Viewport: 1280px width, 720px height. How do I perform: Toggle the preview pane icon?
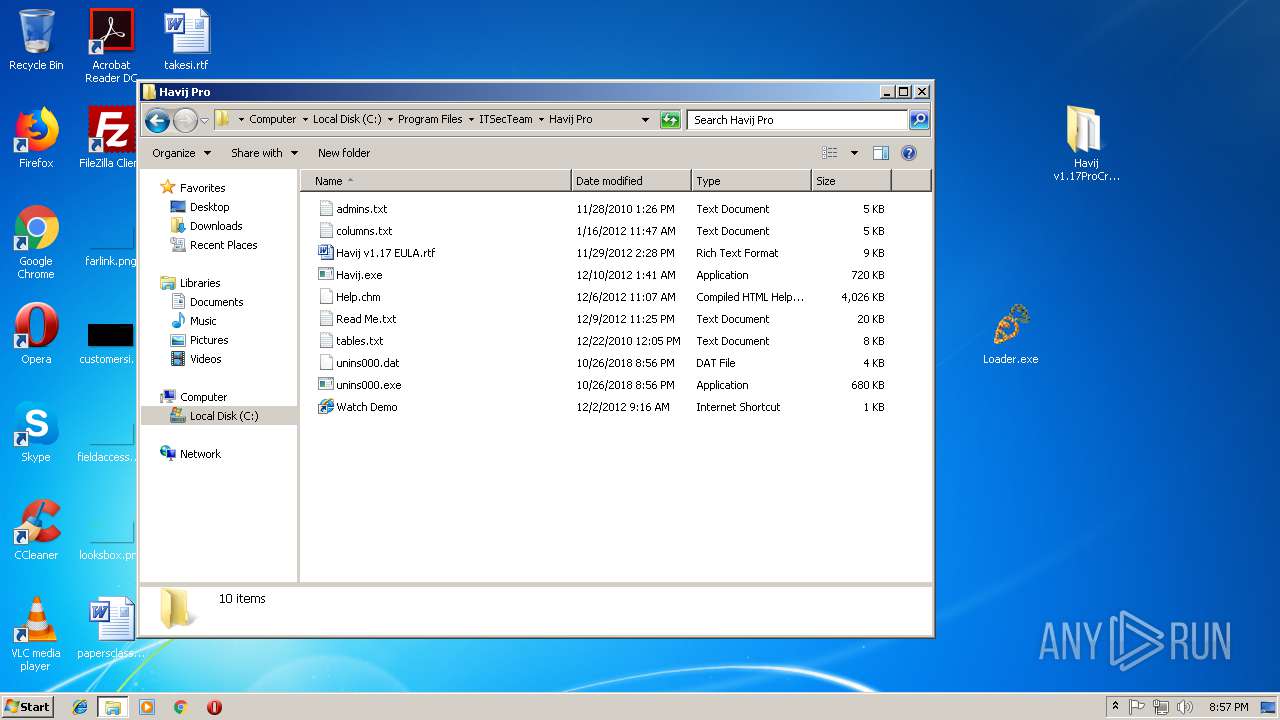coord(881,153)
